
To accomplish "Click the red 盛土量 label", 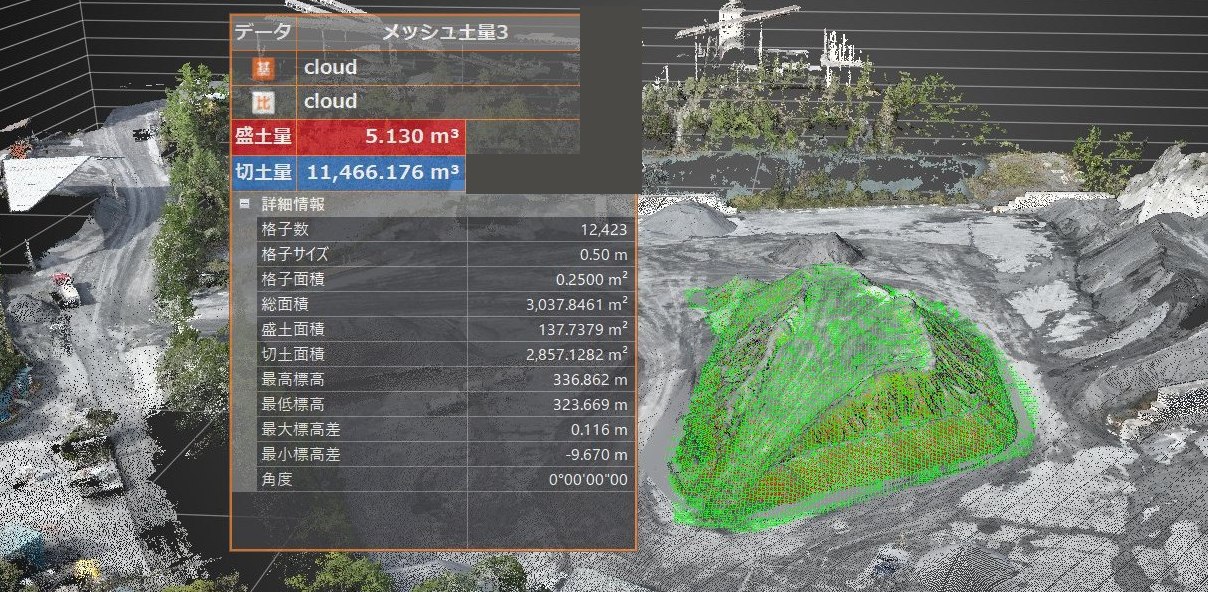I will pyautogui.click(x=264, y=137).
